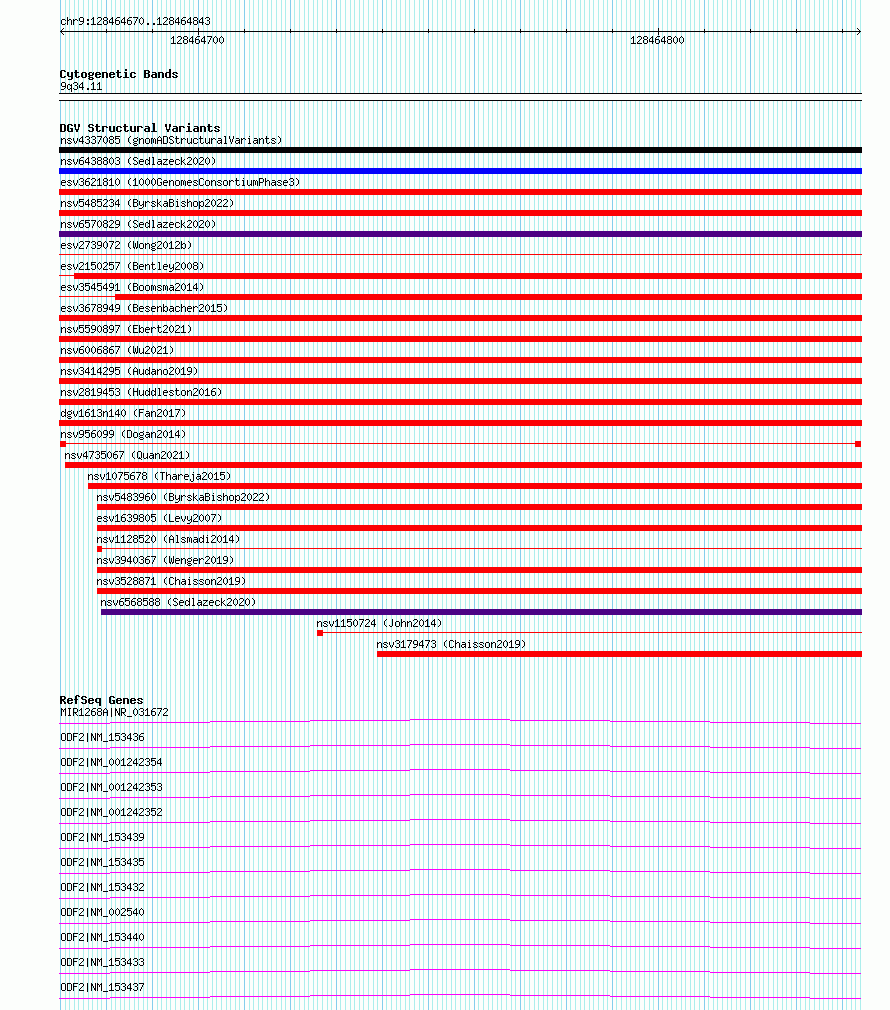This screenshot has width=890, height=1010.
Task: Click the nsv1075678 (Thareja2015) label
Action: click(159, 476)
